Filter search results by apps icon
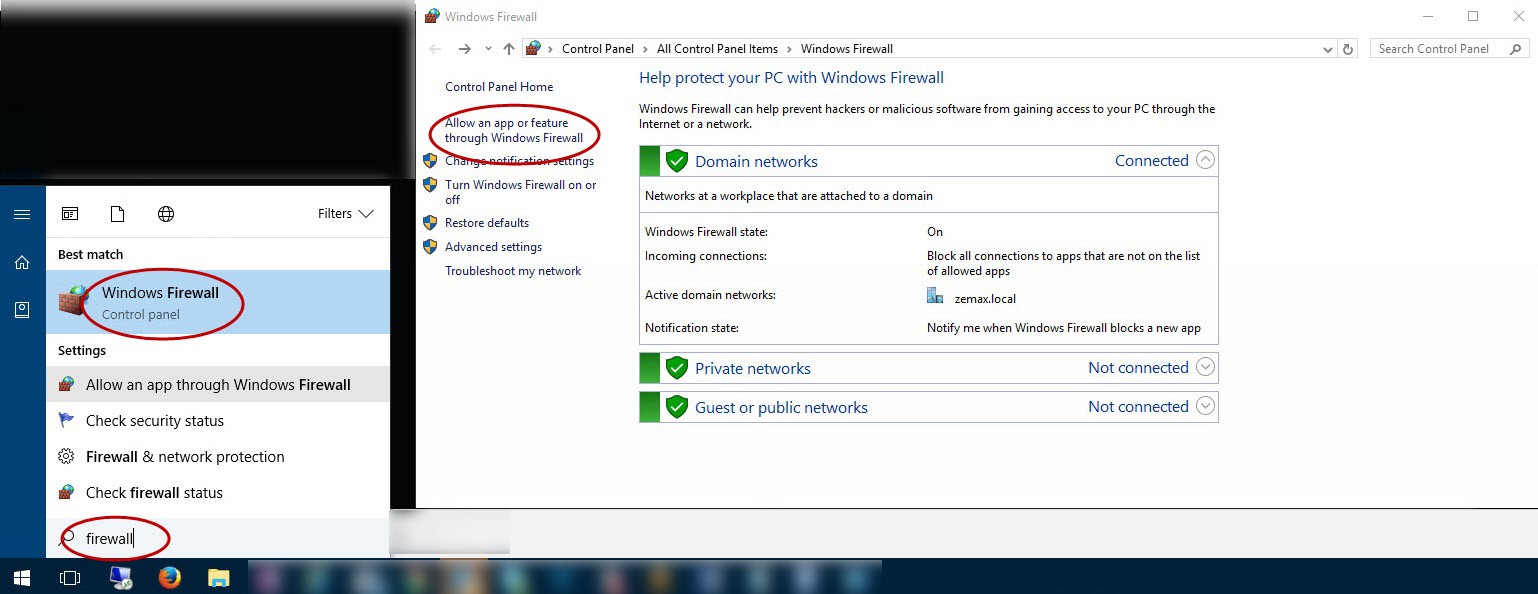The image size is (1538, 594). 70,214
